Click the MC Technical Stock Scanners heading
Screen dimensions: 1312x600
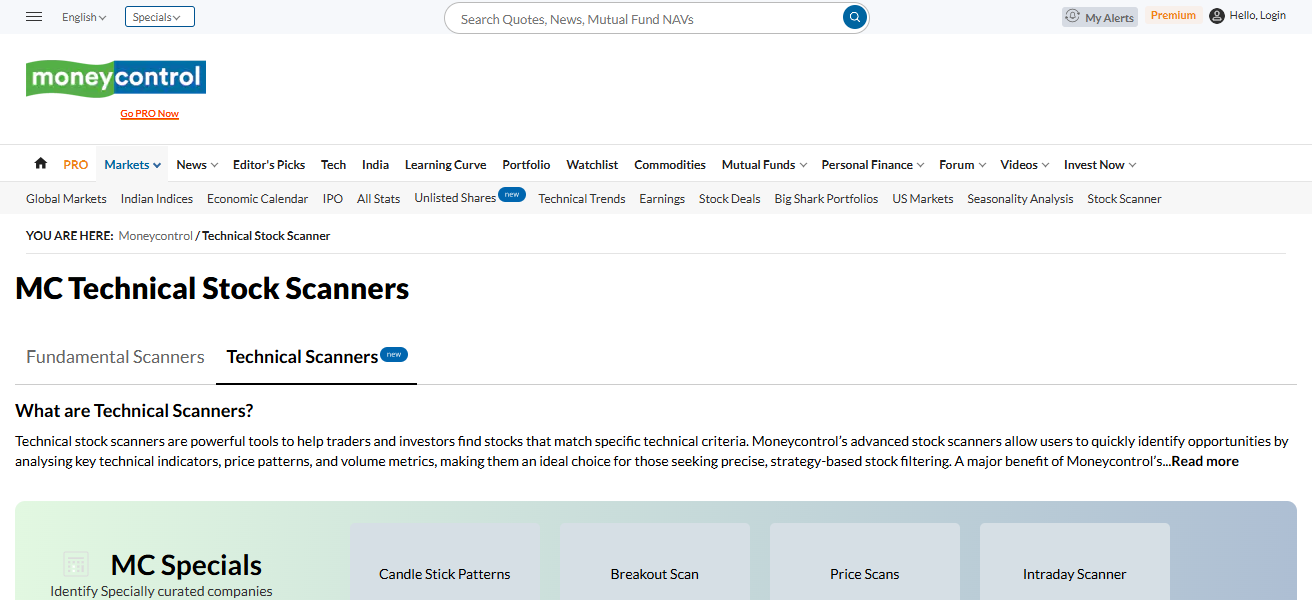point(212,289)
